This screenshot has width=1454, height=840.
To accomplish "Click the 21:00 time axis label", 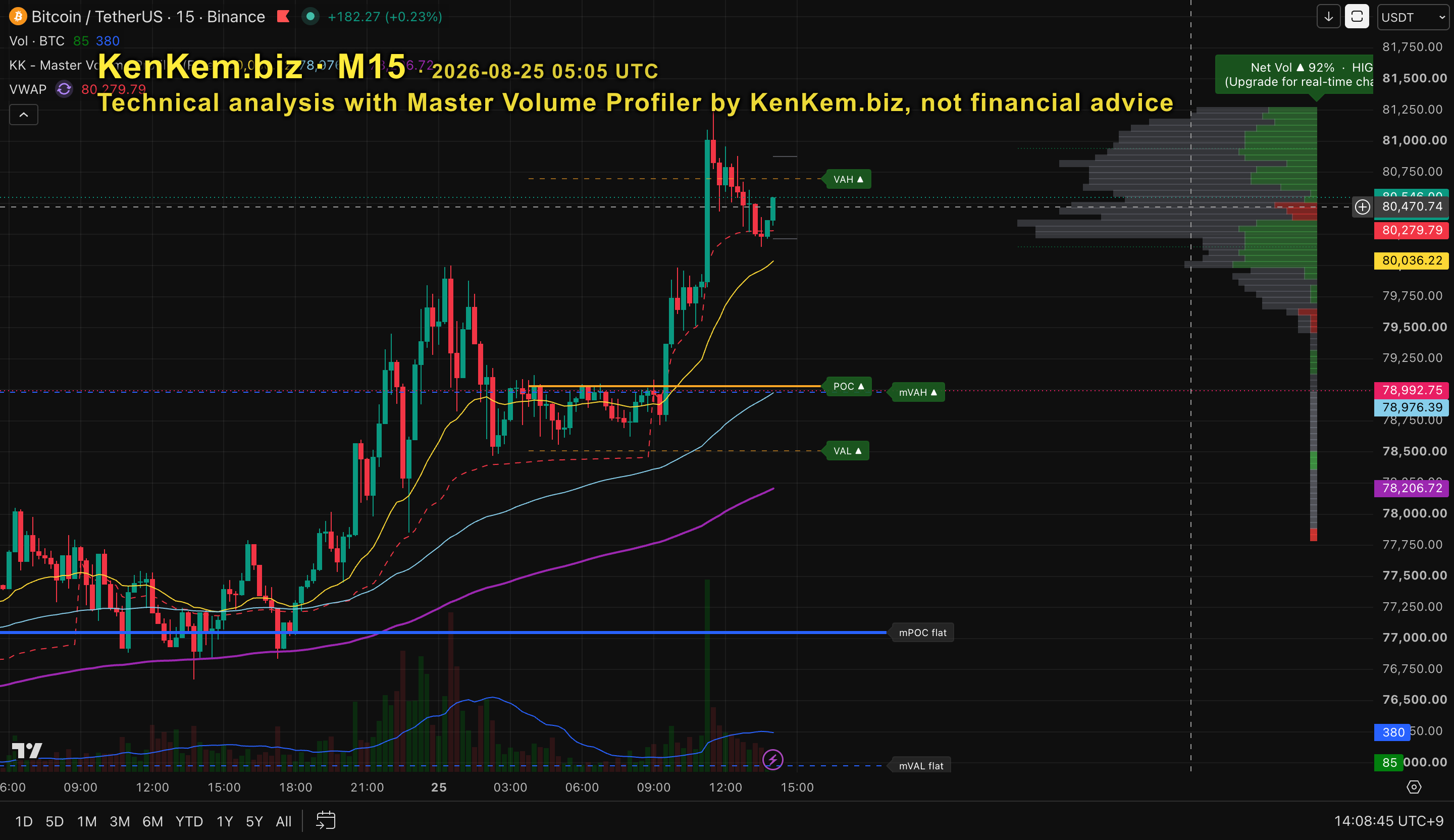I will [x=367, y=787].
